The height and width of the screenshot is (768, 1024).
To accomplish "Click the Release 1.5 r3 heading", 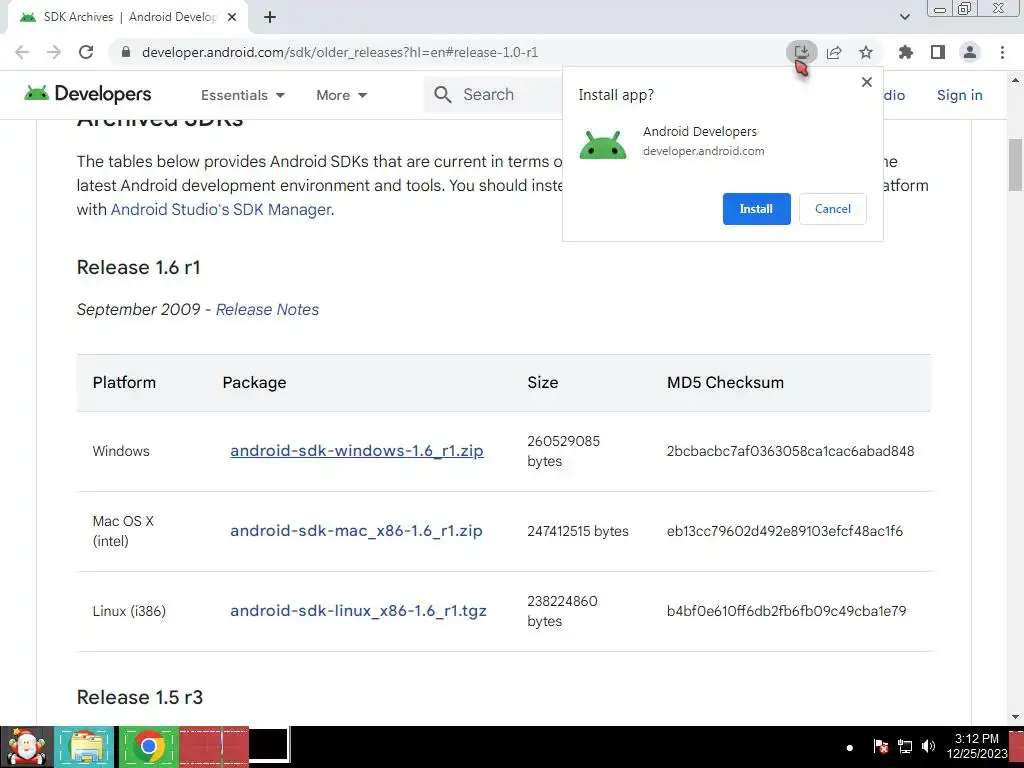I will pos(140,697).
